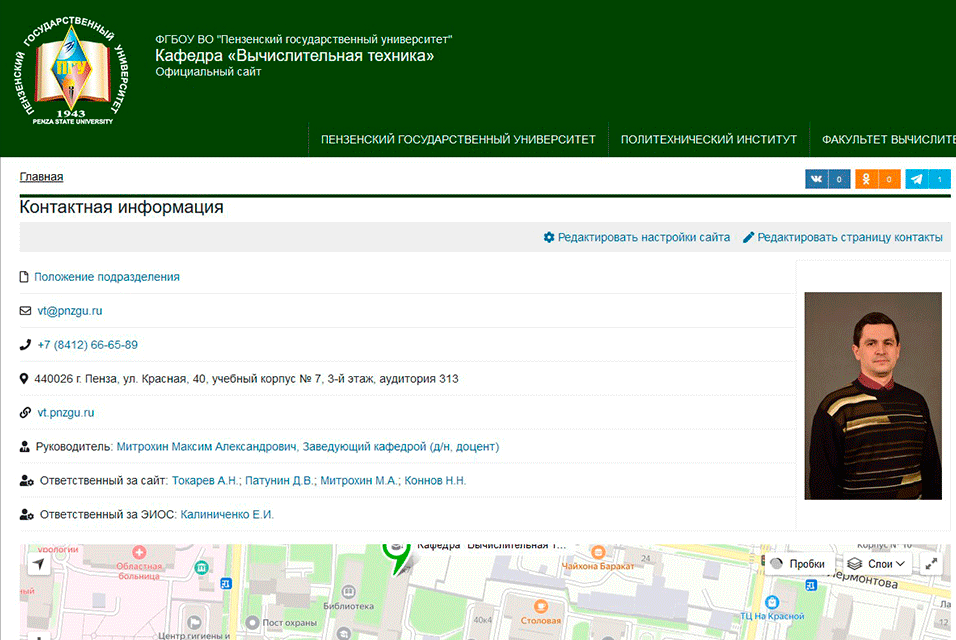Click the document icon beside Положение подразделения
956x640 pixels.
tap(24, 277)
